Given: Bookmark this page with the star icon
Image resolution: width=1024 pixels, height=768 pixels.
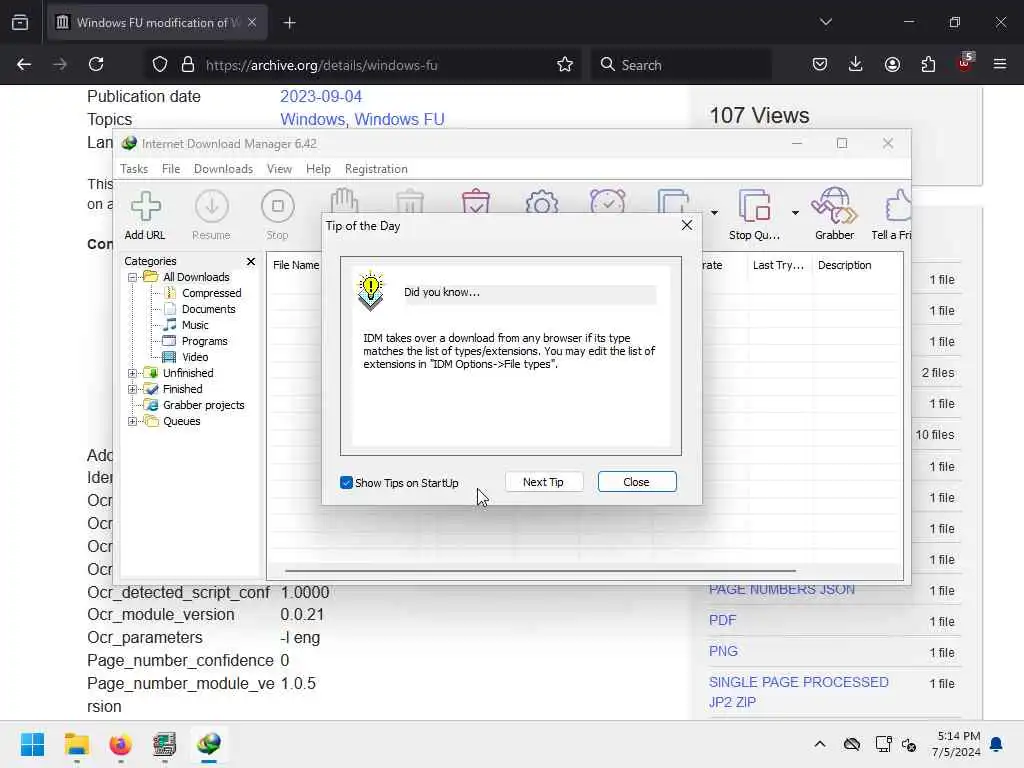Looking at the screenshot, I should click(565, 64).
